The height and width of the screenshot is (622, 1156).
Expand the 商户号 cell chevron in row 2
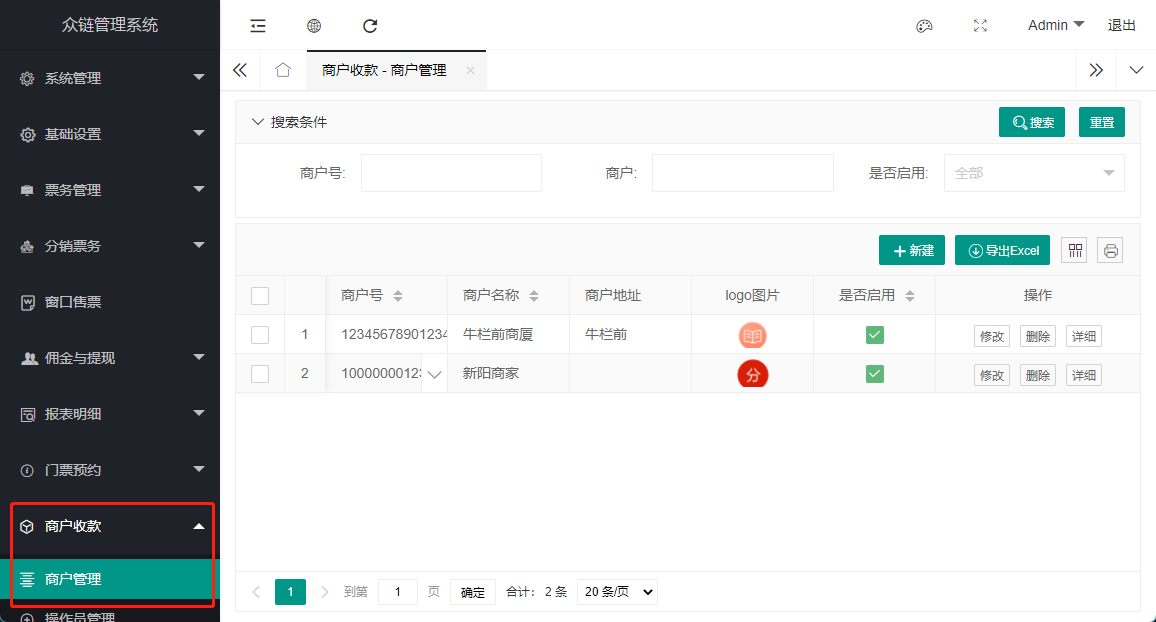click(x=434, y=373)
